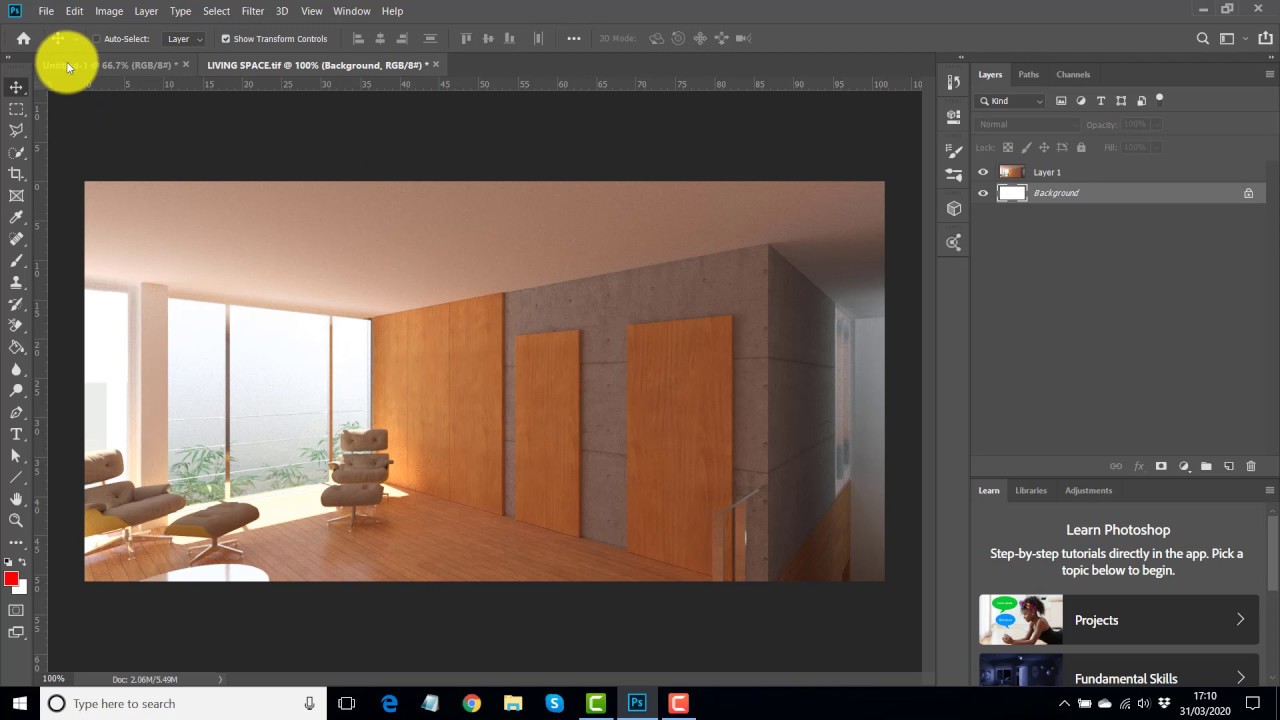Activate the Hand tool

(x=16, y=499)
